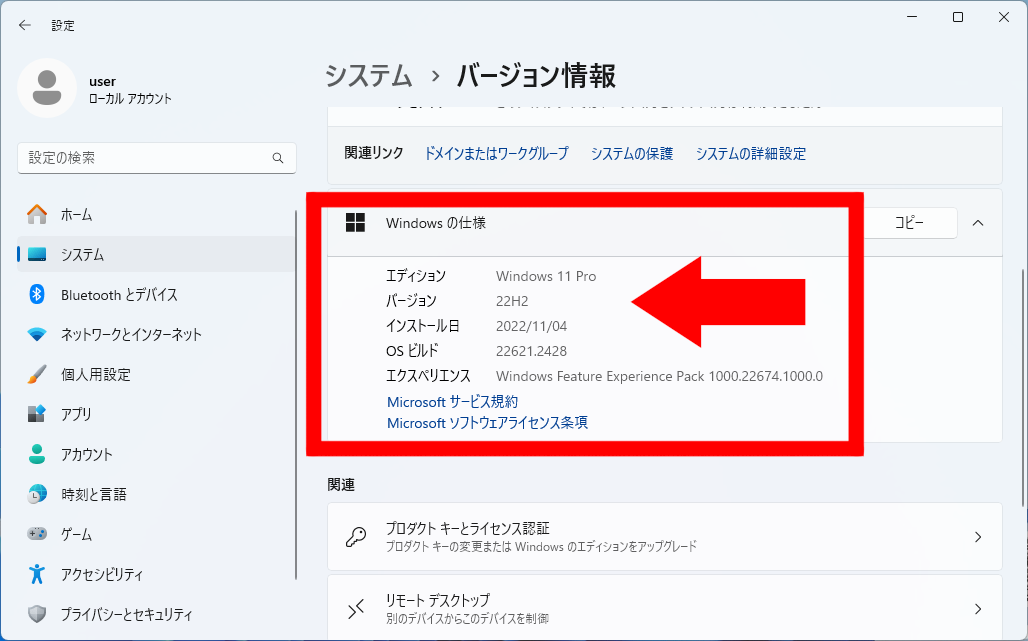This screenshot has width=1028, height=641.
Task: Open the Microsoft サービス規約 link
Action: click(452, 401)
